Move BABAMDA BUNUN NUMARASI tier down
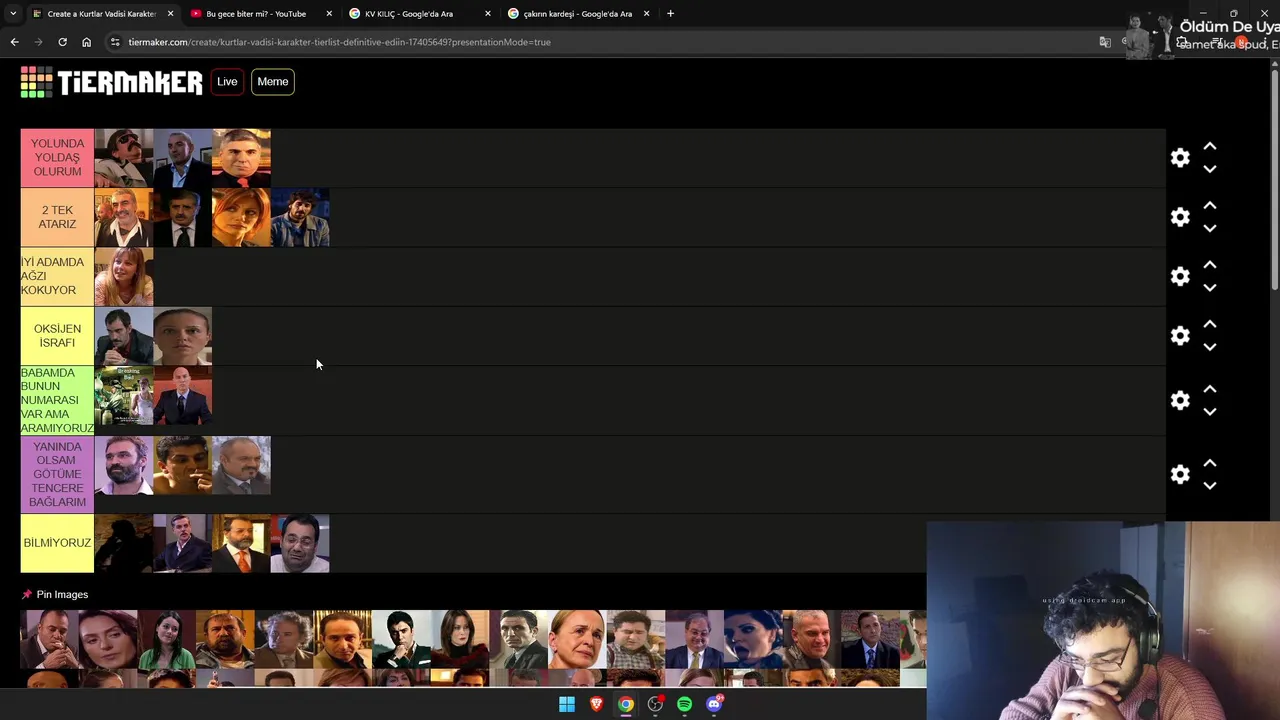Viewport: 1280px width, 720px height. (x=1210, y=411)
